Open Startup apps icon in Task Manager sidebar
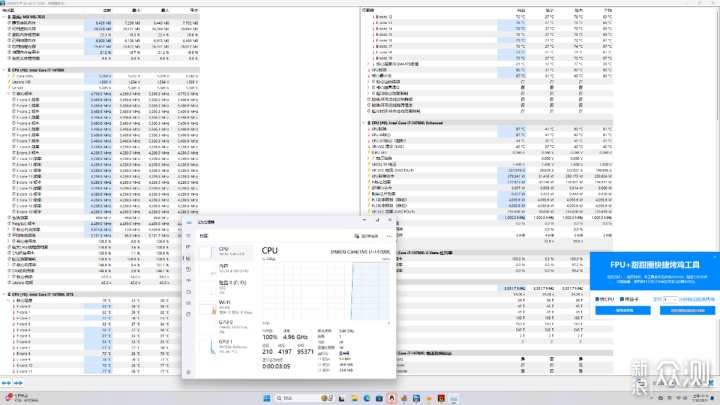This screenshot has height=405, width=720. [188, 281]
